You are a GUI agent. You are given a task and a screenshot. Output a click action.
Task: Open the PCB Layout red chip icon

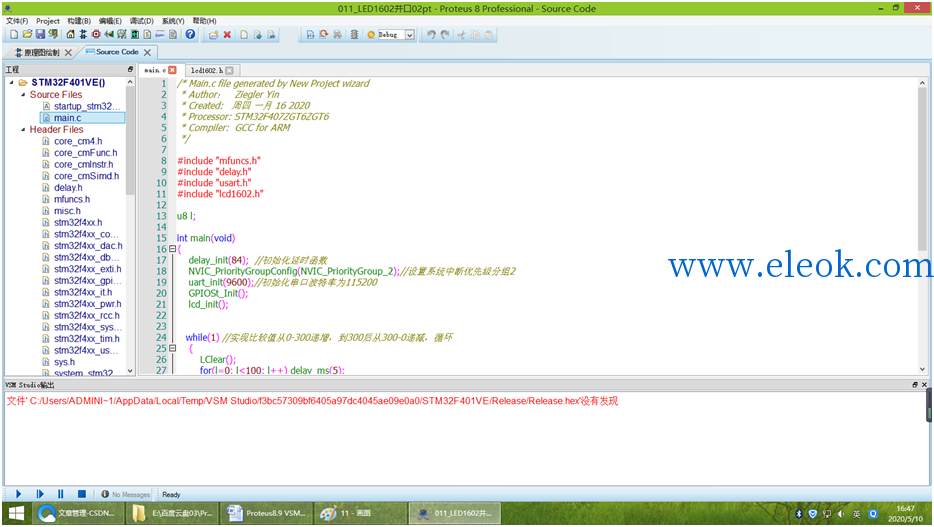pos(96,35)
